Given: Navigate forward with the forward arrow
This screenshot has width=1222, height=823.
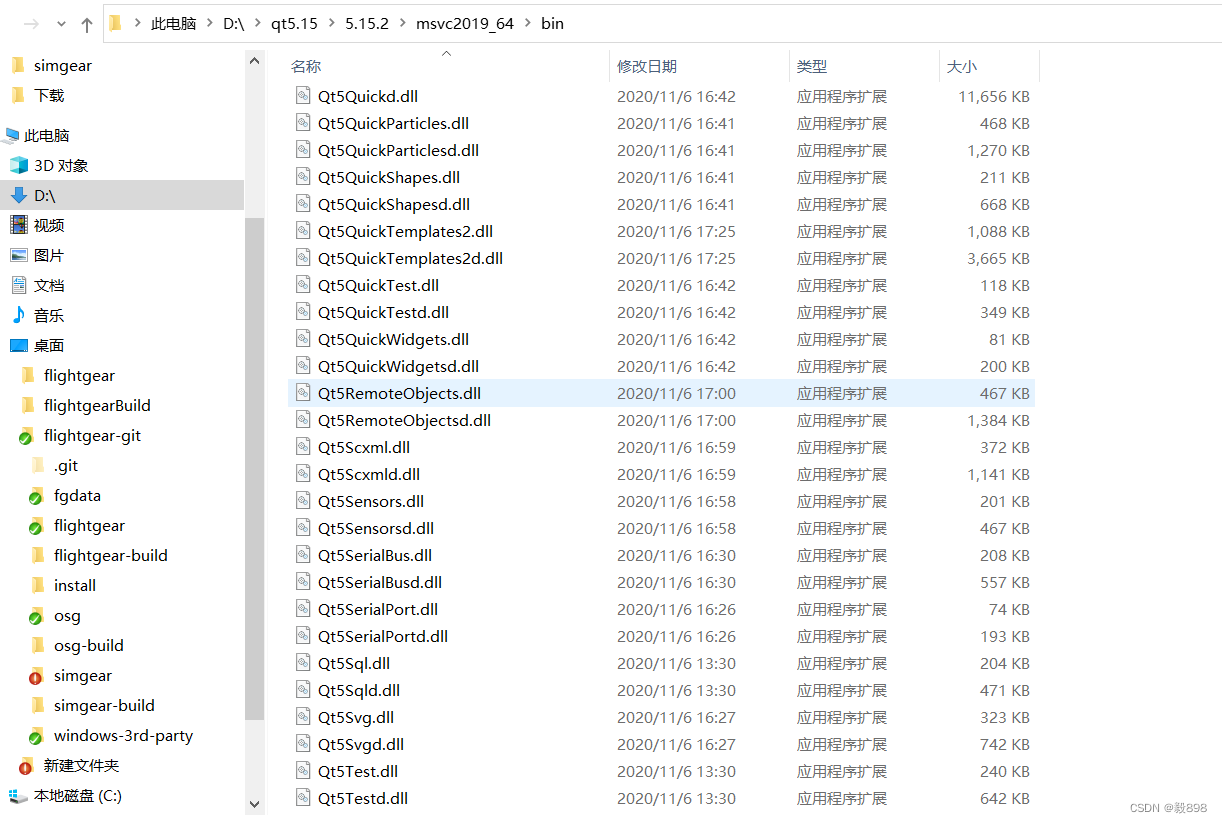Looking at the screenshot, I should pyautogui.click(x=31, y=24).
